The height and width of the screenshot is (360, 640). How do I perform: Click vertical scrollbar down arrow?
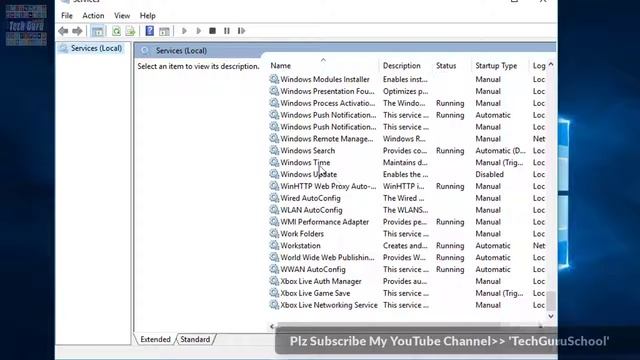coord(551,316)
